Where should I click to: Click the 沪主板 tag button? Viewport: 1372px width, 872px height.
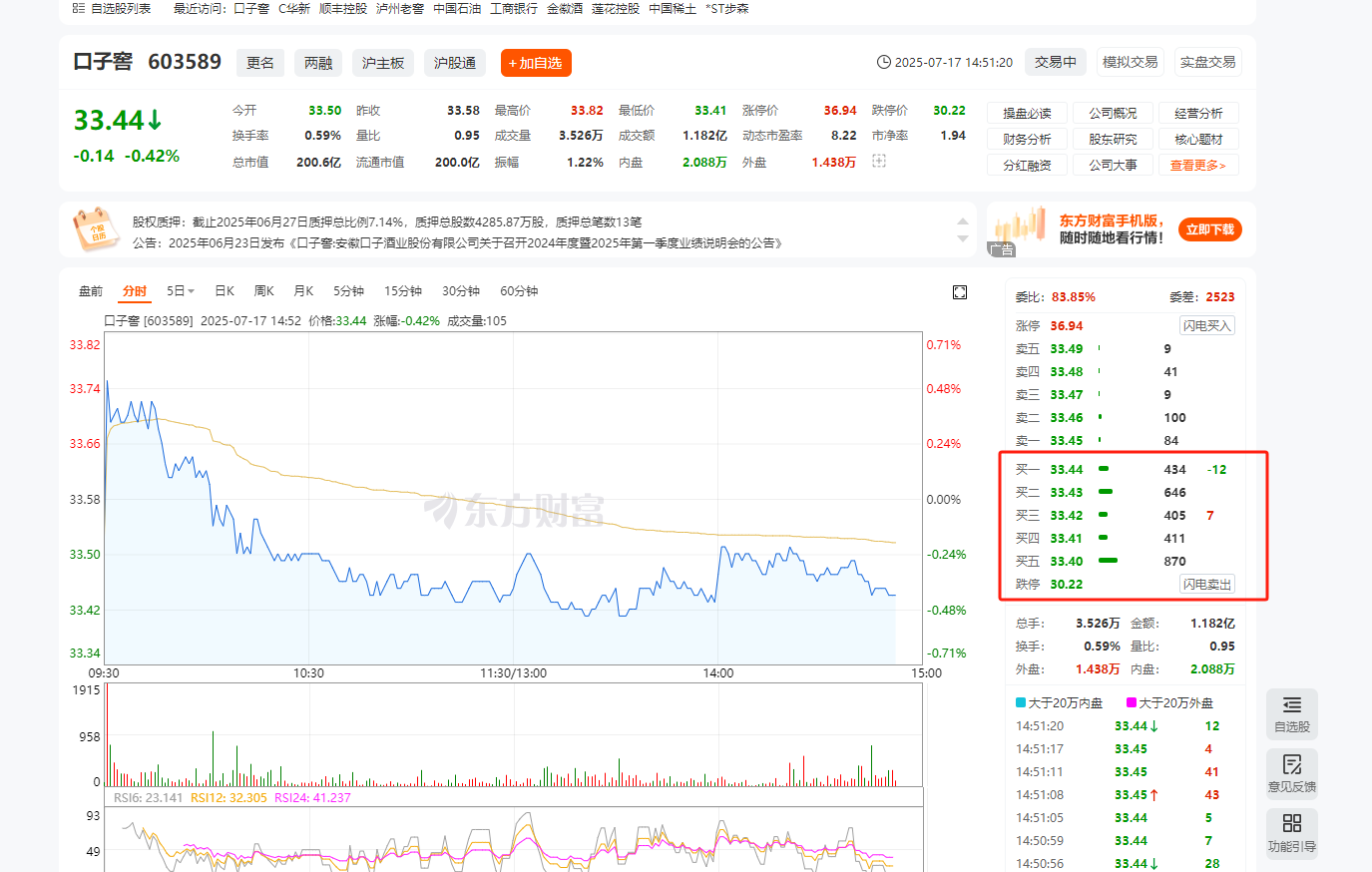(x=383, y=63)
